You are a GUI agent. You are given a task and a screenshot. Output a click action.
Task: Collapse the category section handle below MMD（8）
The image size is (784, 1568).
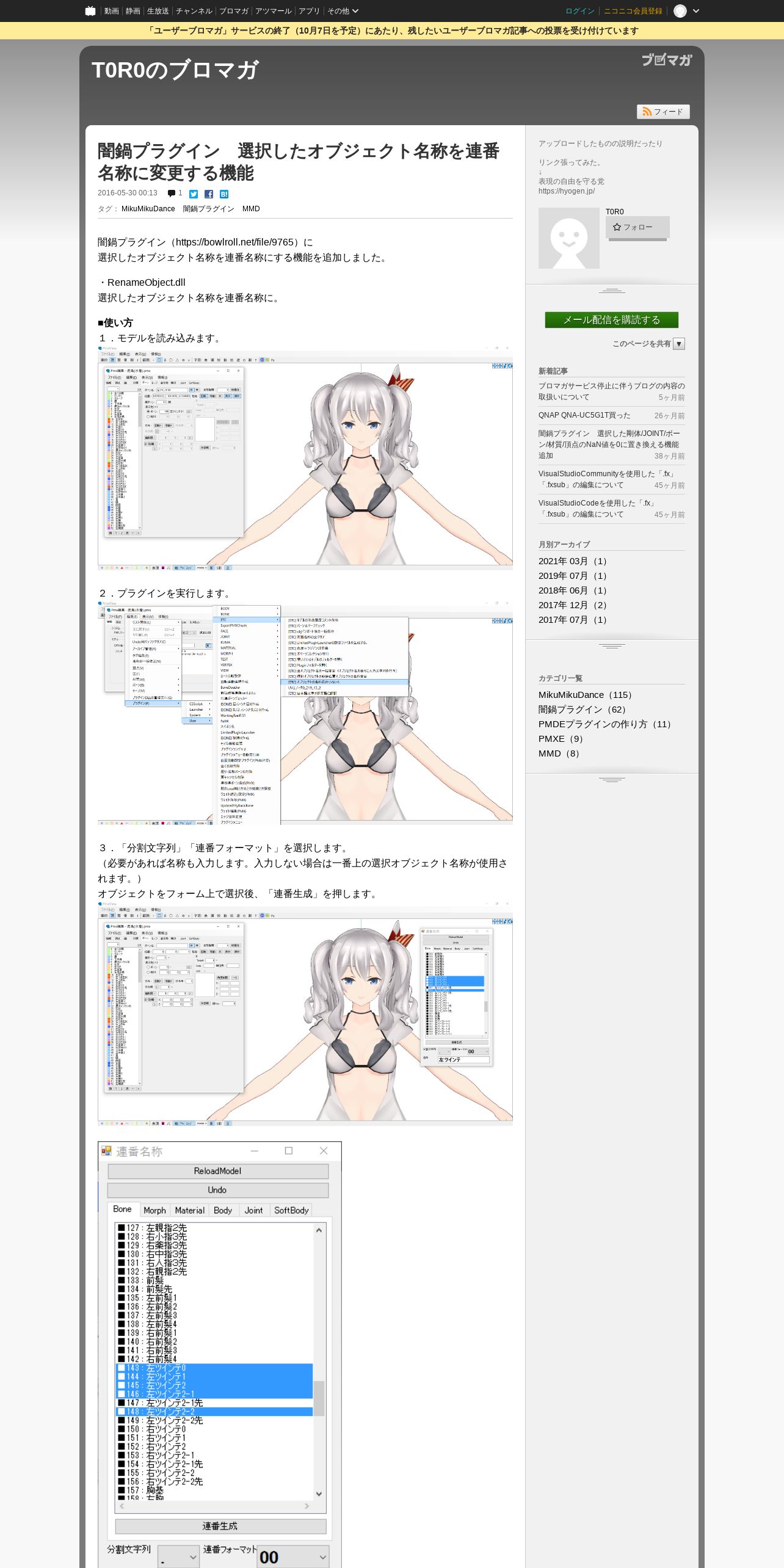[612, 780]
